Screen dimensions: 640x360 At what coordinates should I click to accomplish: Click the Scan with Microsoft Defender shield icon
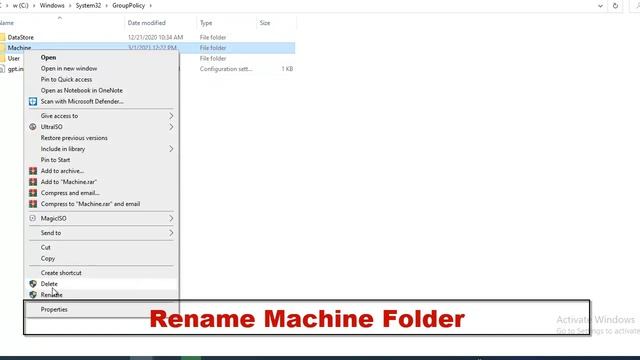(x=33, y=101)
